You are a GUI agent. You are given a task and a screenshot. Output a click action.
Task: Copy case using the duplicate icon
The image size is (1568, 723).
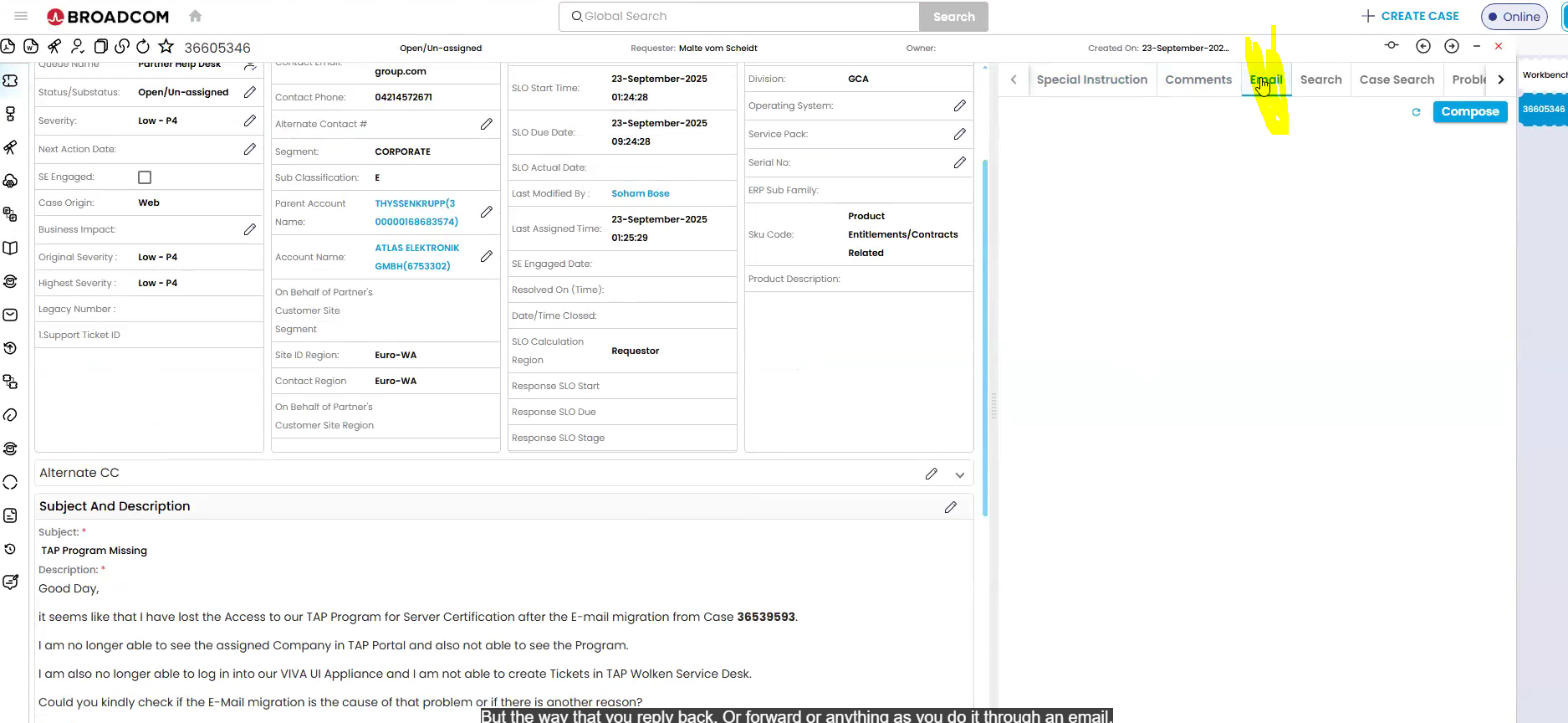100,47
